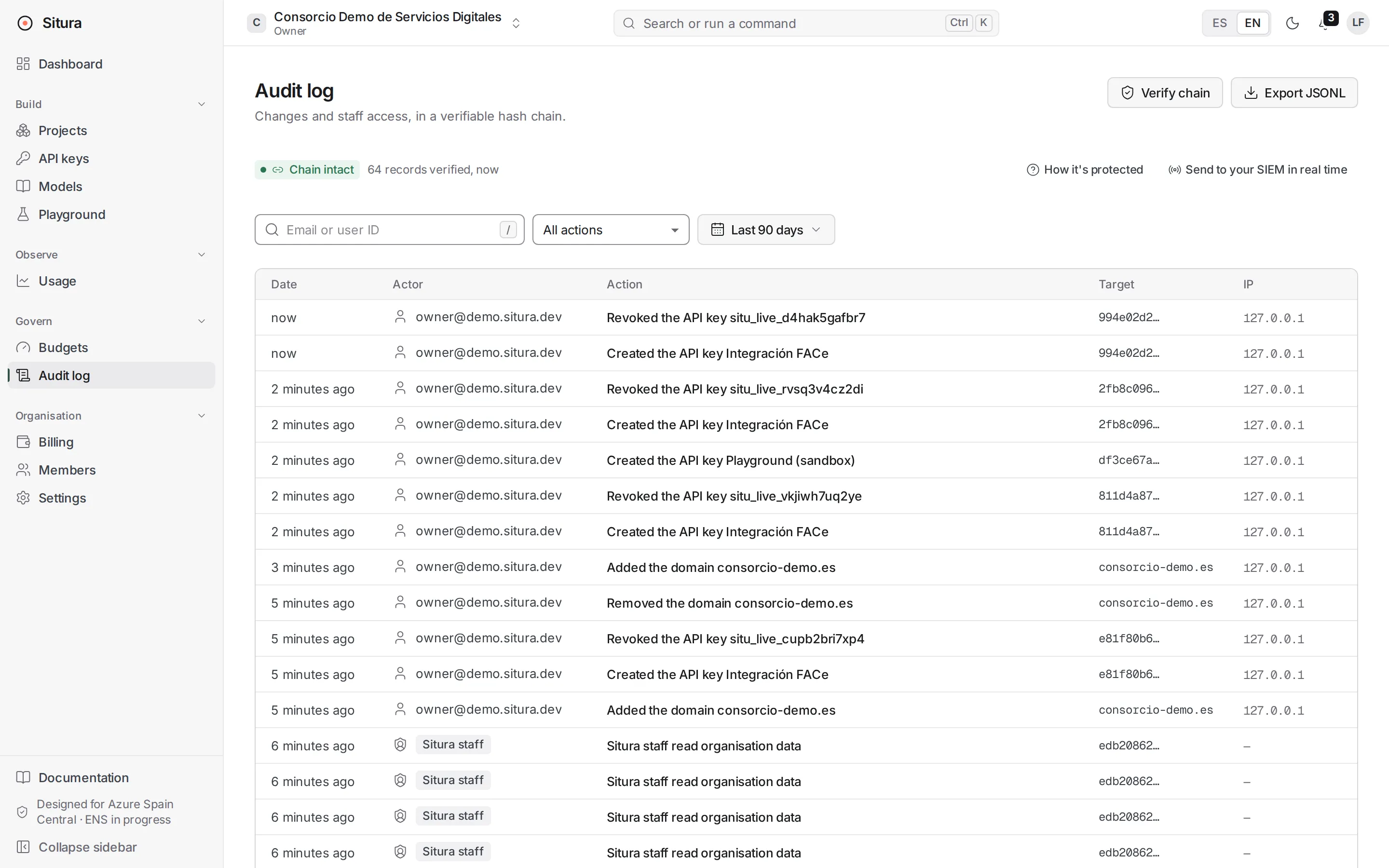This screenshot has width=1389, height=868.
Task: Open the Settings gear icon
Action: (x=23, y=498)
